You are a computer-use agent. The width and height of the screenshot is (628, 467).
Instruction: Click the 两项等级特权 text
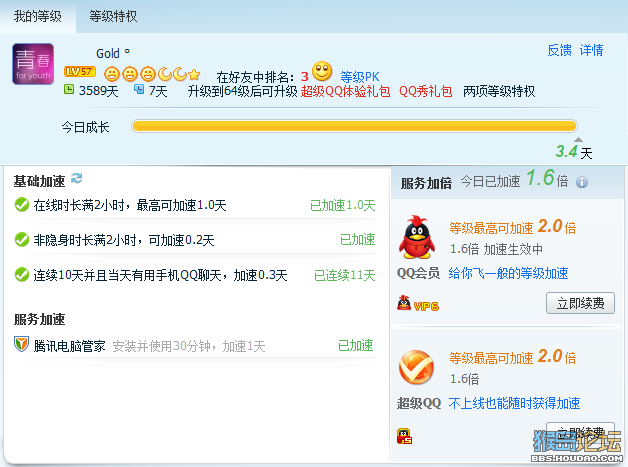499,91
